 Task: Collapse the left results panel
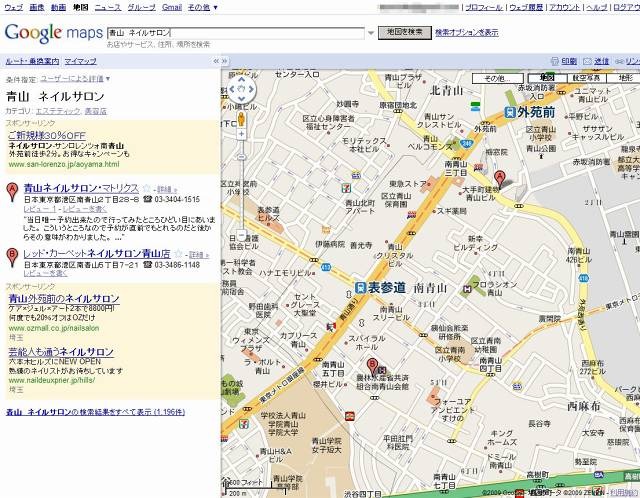(x=216, y=61)
